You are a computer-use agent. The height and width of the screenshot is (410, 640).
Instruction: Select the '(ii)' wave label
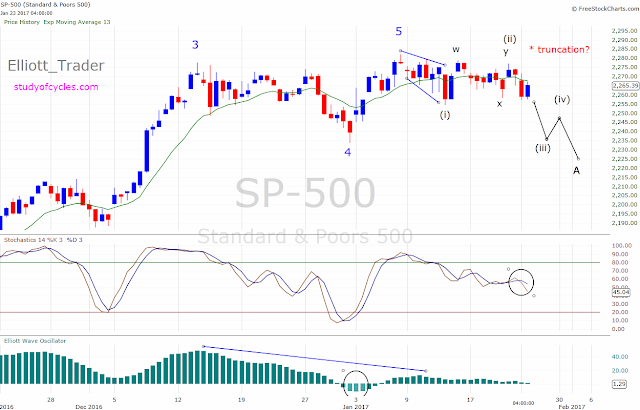(x=509, y=39)
